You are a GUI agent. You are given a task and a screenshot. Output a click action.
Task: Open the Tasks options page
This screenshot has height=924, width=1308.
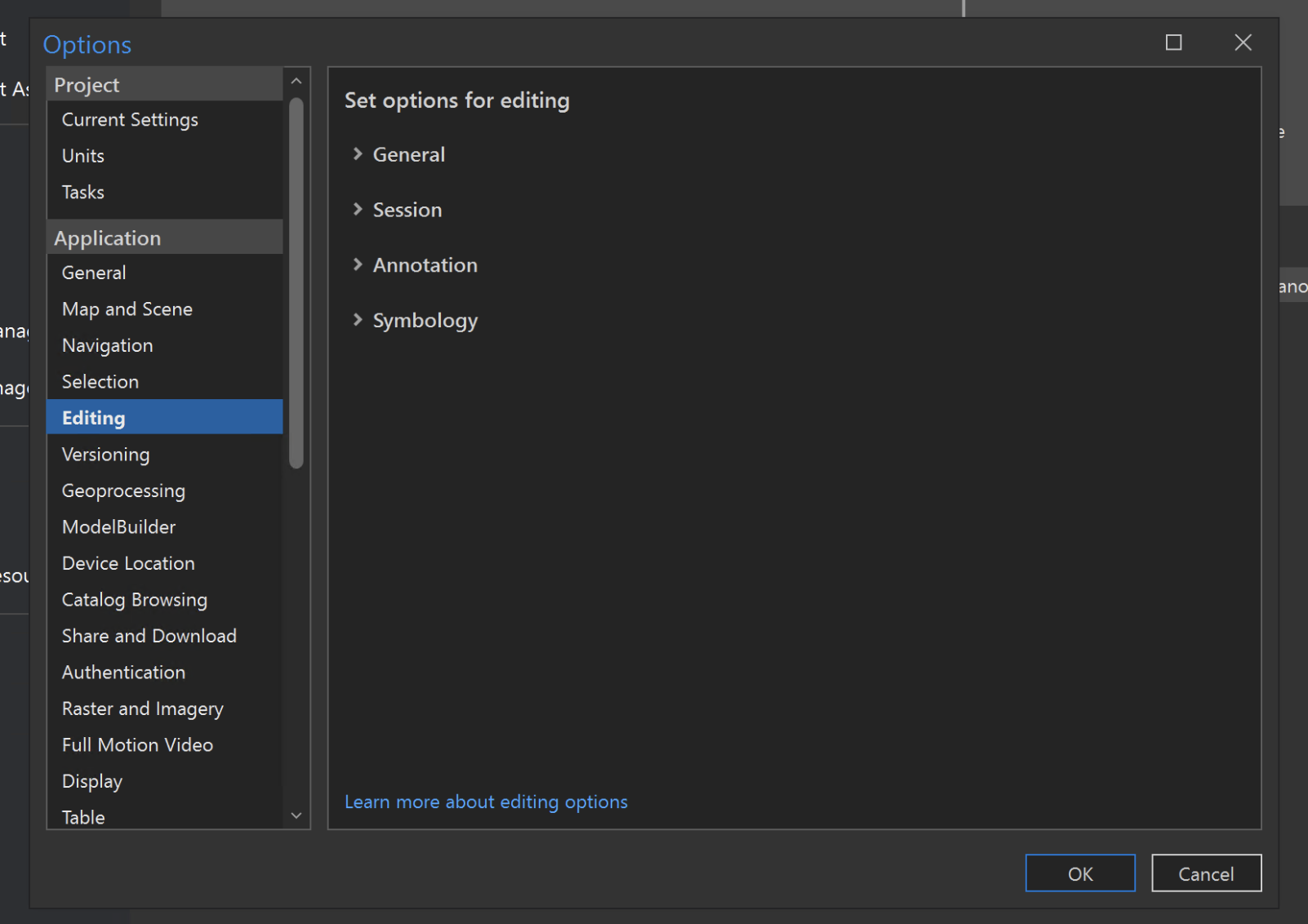coord(82,192)
